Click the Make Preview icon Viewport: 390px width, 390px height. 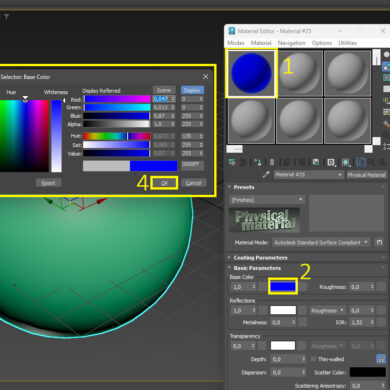tap(386, 112)
